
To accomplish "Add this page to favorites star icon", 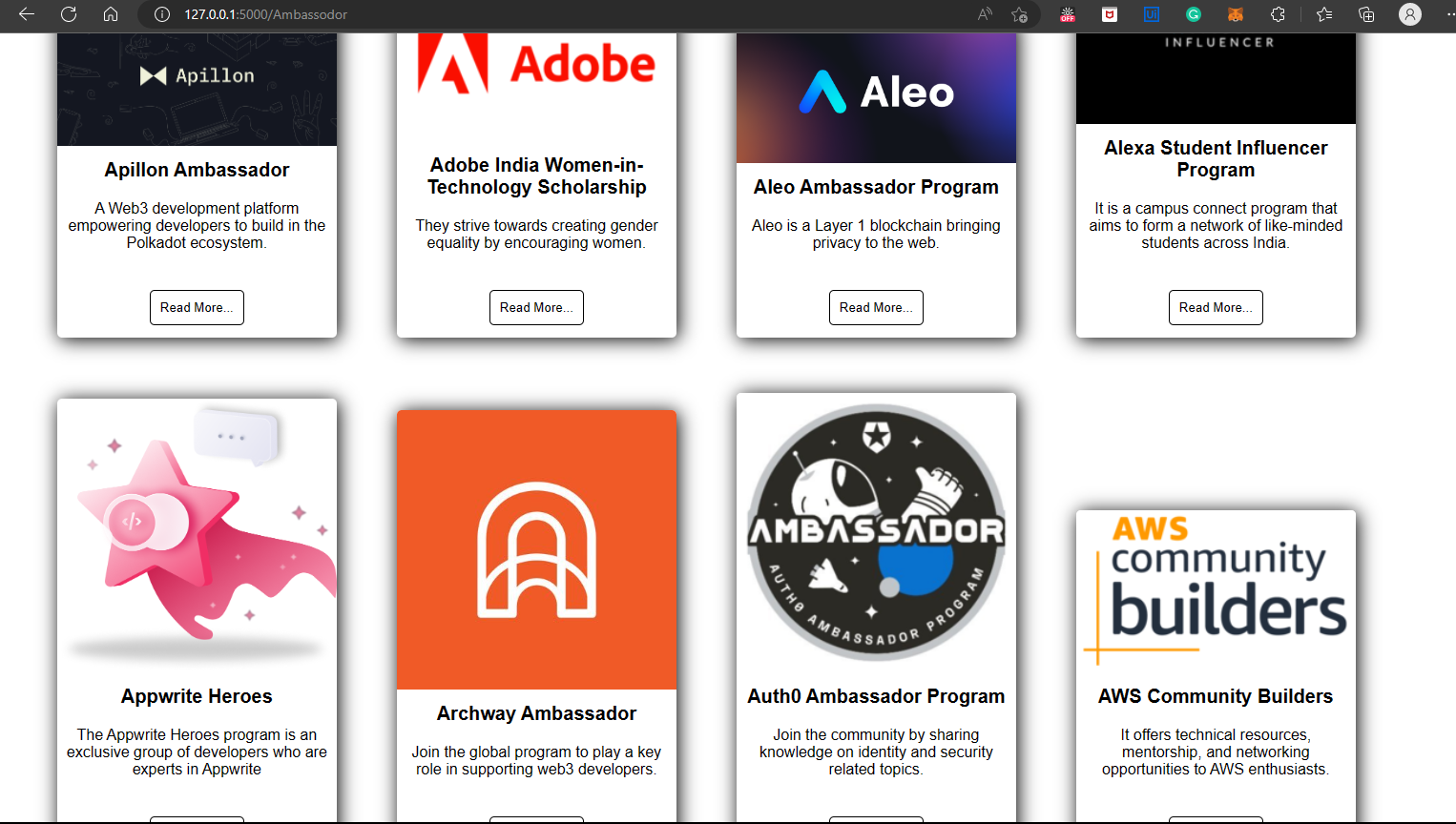I will point(1020,14).
